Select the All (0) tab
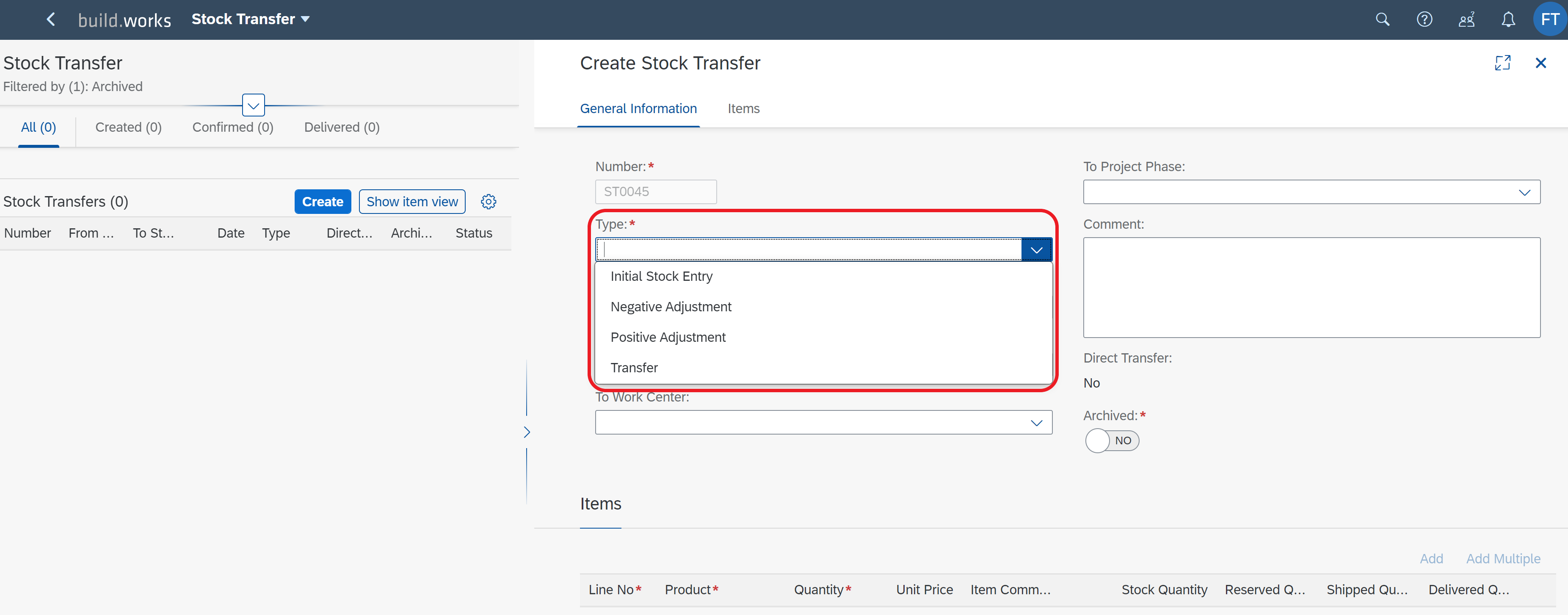Screen dimensions: 1568x615 click(39, 127)
